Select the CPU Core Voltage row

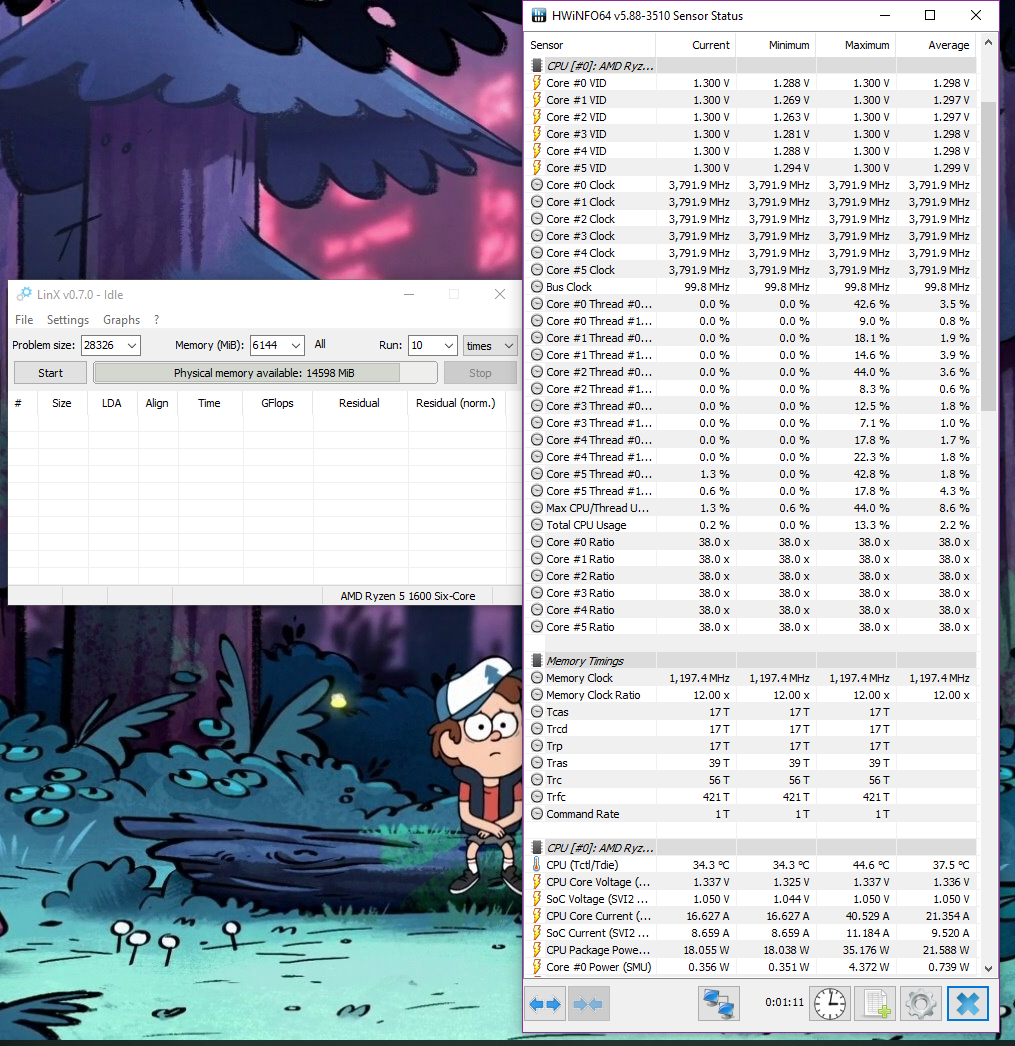point(752,881)
